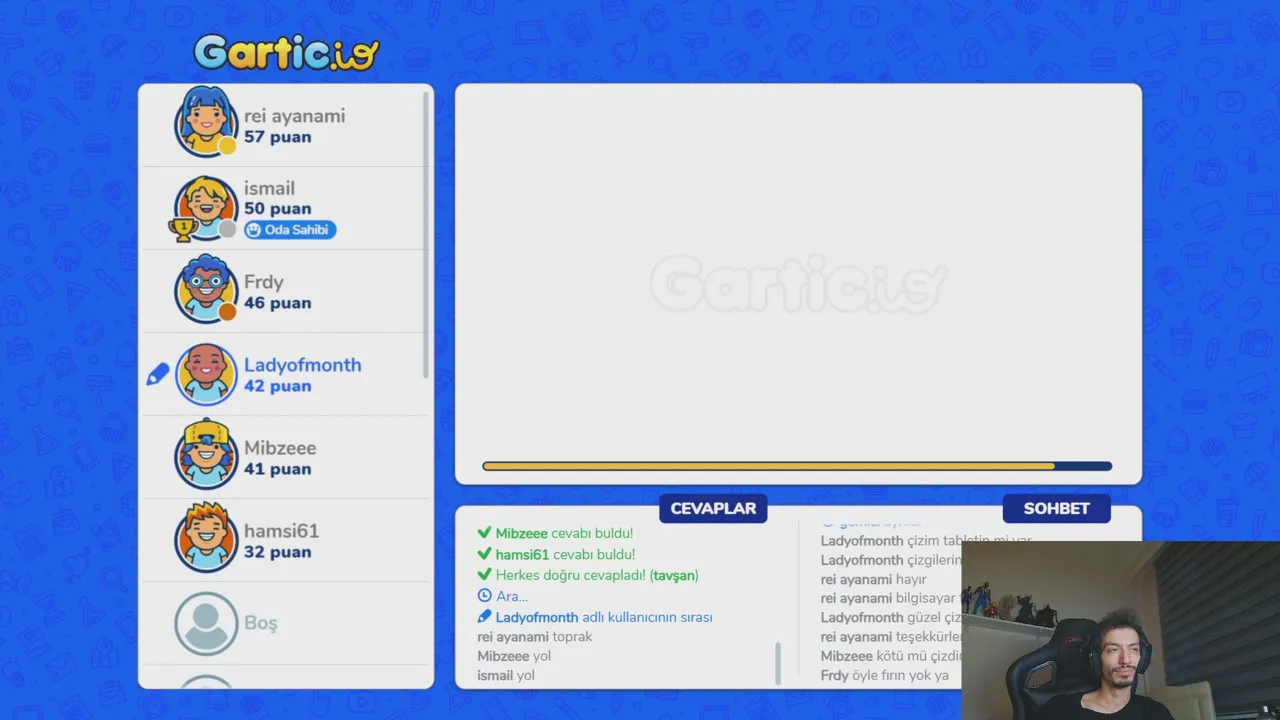Click the empty Boş slot avatar
1280x720 pixels.
[x=206, y=623]
